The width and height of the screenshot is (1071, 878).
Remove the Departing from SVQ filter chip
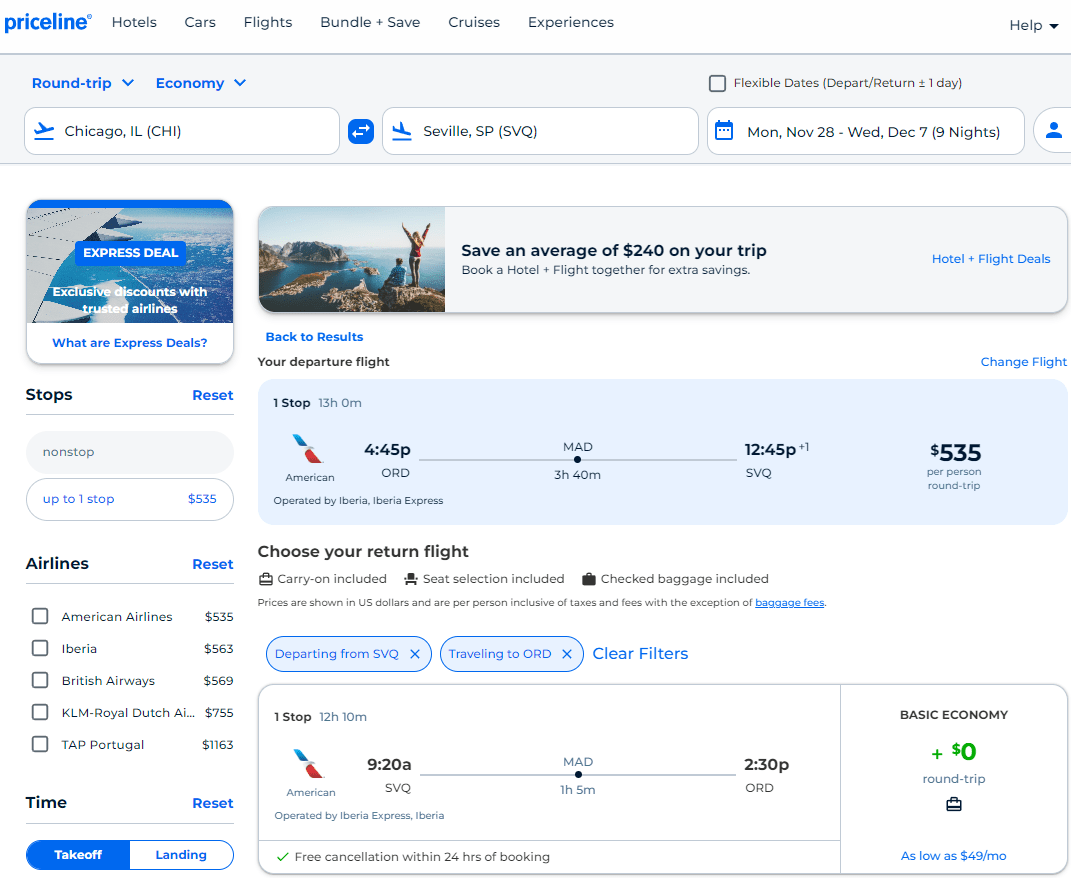coord(415,653)
